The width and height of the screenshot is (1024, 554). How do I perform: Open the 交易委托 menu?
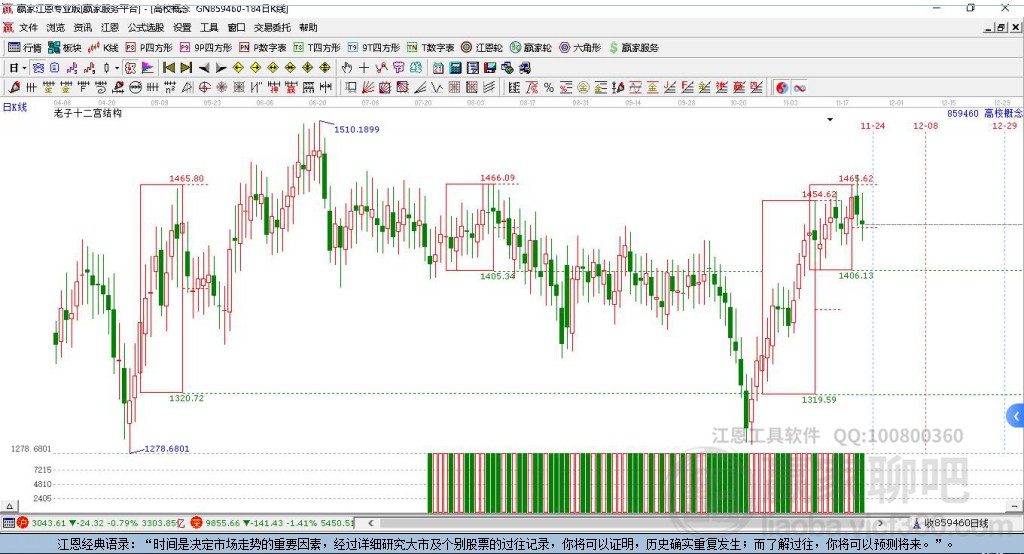pos(272,27)
